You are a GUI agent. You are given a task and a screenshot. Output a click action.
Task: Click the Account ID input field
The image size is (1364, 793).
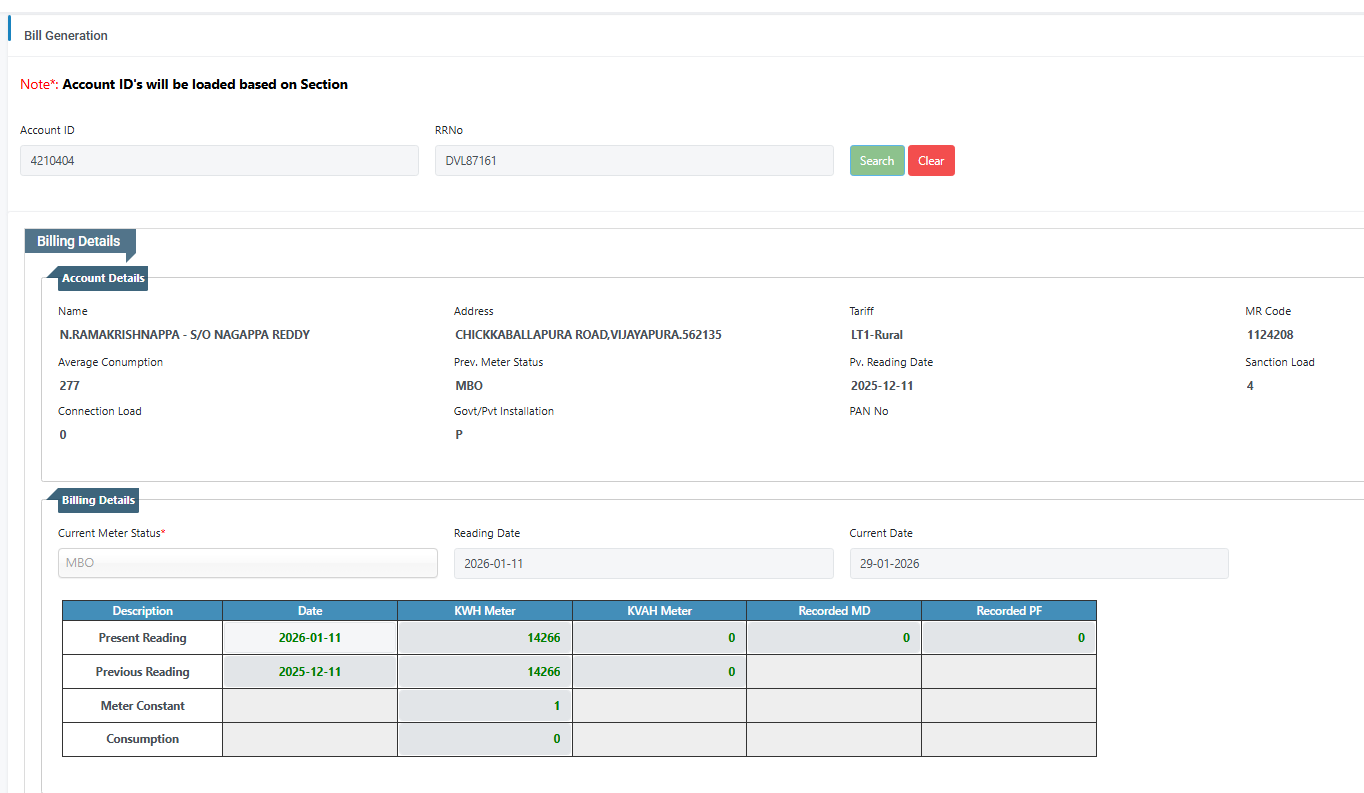[219, 161]
